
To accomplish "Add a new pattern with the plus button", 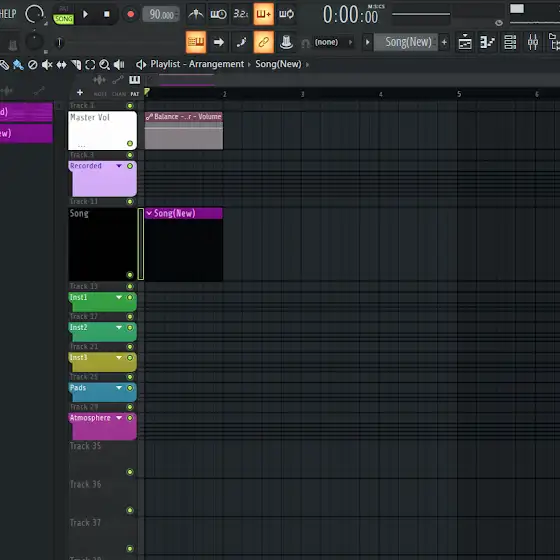I will tap(444, 42).
